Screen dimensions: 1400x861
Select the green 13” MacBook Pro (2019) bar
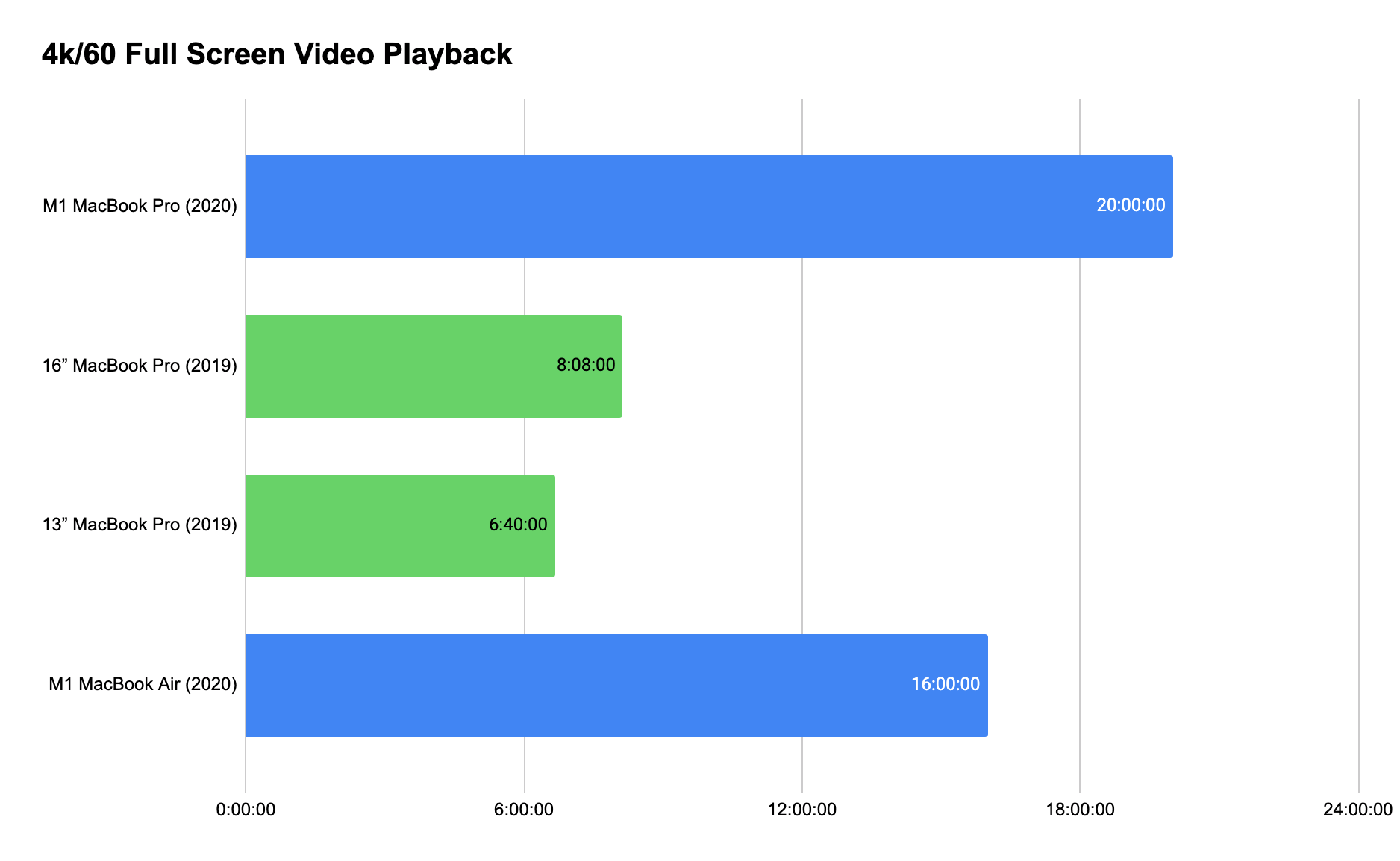coord(400,526)
